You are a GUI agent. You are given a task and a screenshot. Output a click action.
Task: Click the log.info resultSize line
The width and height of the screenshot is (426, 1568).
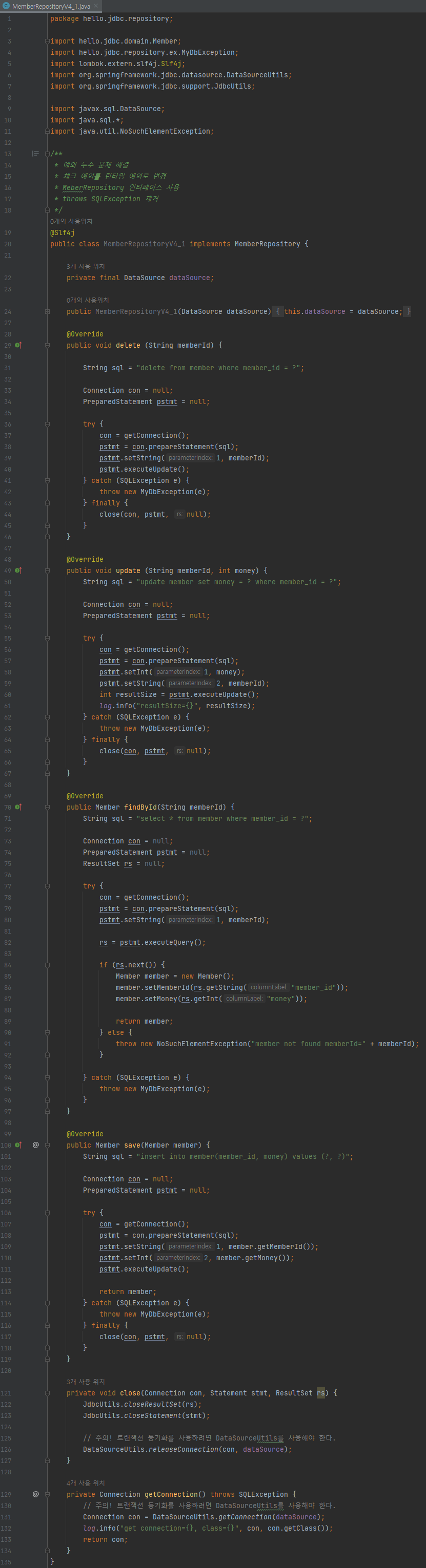pos(177,706)
